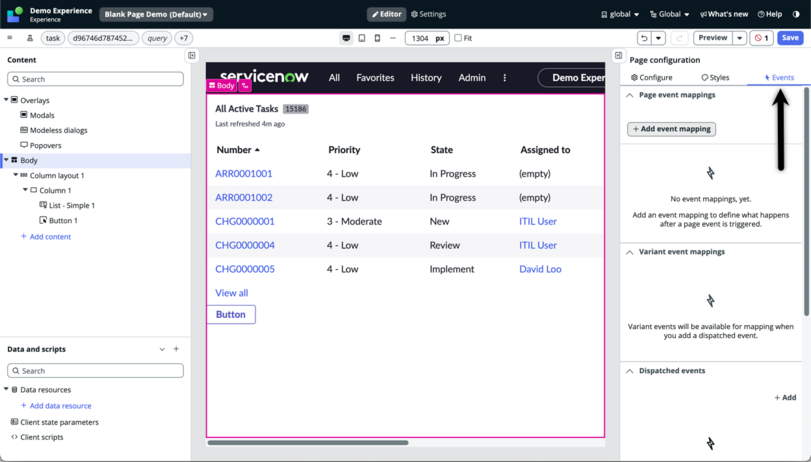Collapse the Dispatched events section
811x462 pixels.
pos(629,371)
